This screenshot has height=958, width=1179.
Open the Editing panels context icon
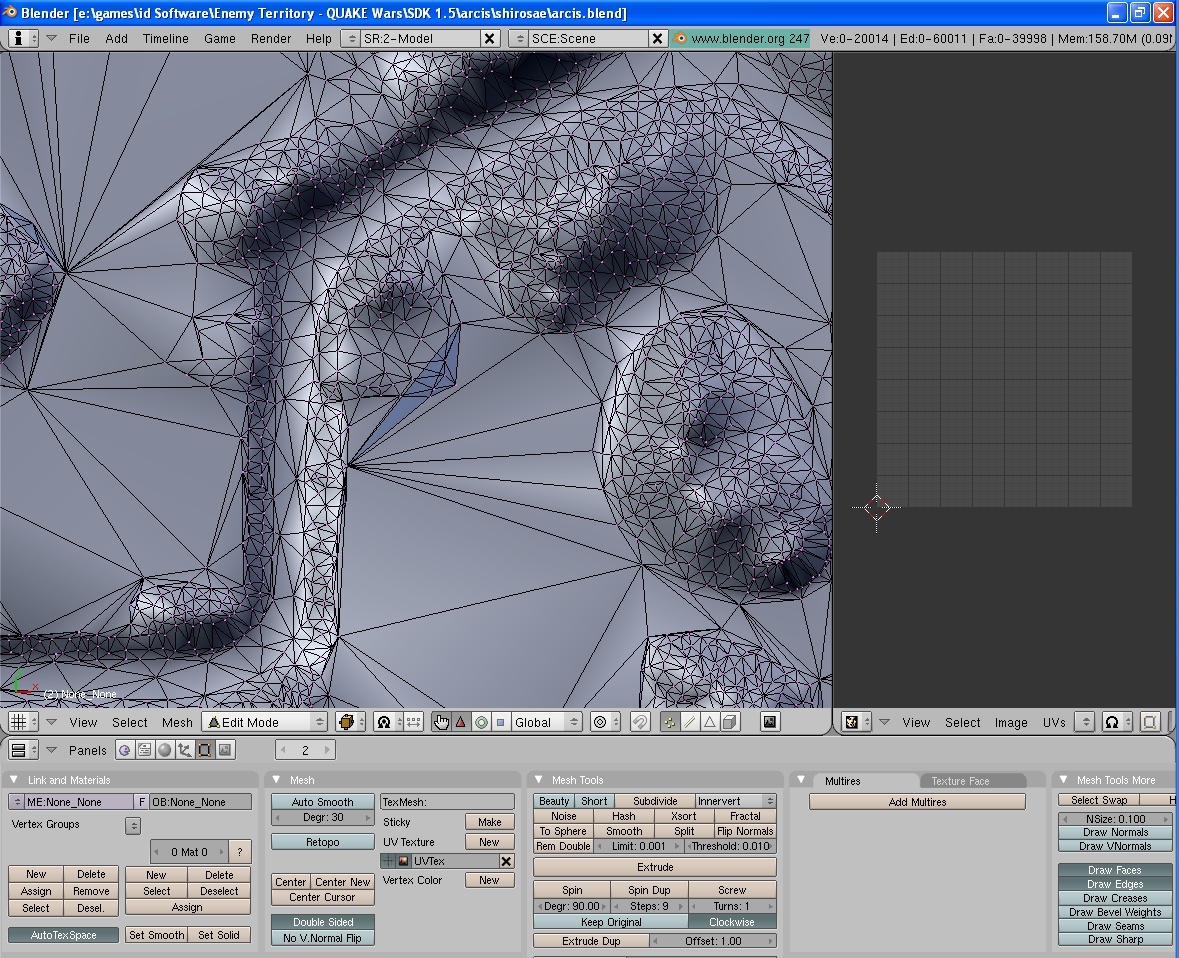pyautogui.click(x=204, y=750)
